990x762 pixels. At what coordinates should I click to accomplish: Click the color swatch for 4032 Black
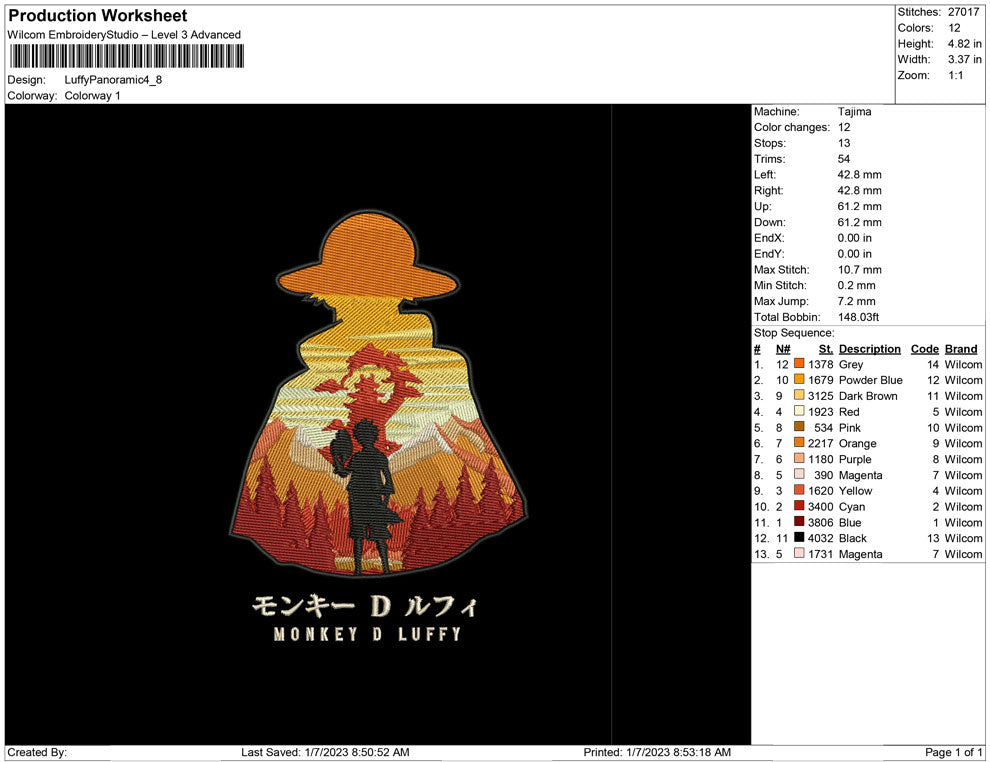pos(799,537)
